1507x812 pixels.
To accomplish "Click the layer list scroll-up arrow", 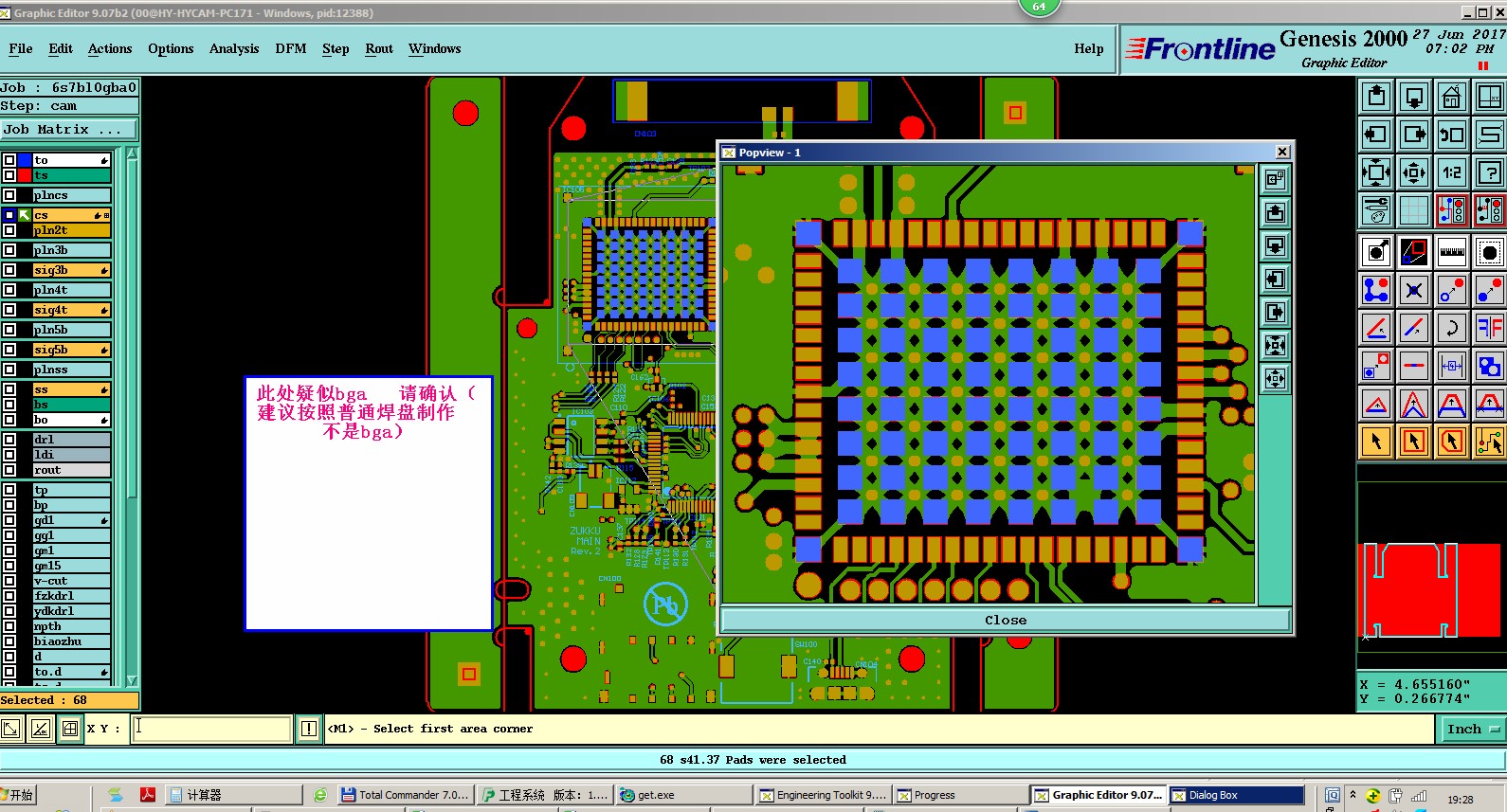I will pyautogui.click(x=133, y=153).
